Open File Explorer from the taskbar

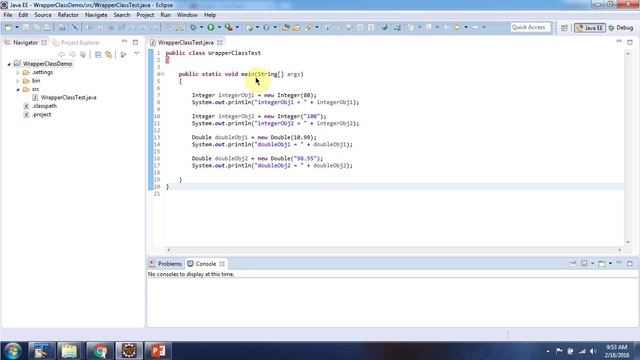(69, 351)
